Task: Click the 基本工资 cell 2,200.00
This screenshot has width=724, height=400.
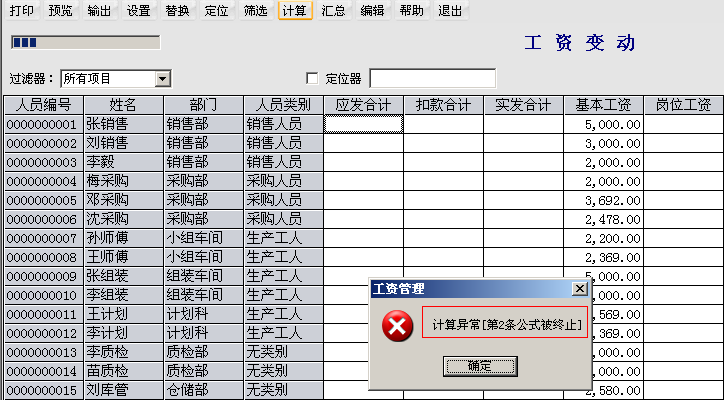Action: click(x=603, y=238)
